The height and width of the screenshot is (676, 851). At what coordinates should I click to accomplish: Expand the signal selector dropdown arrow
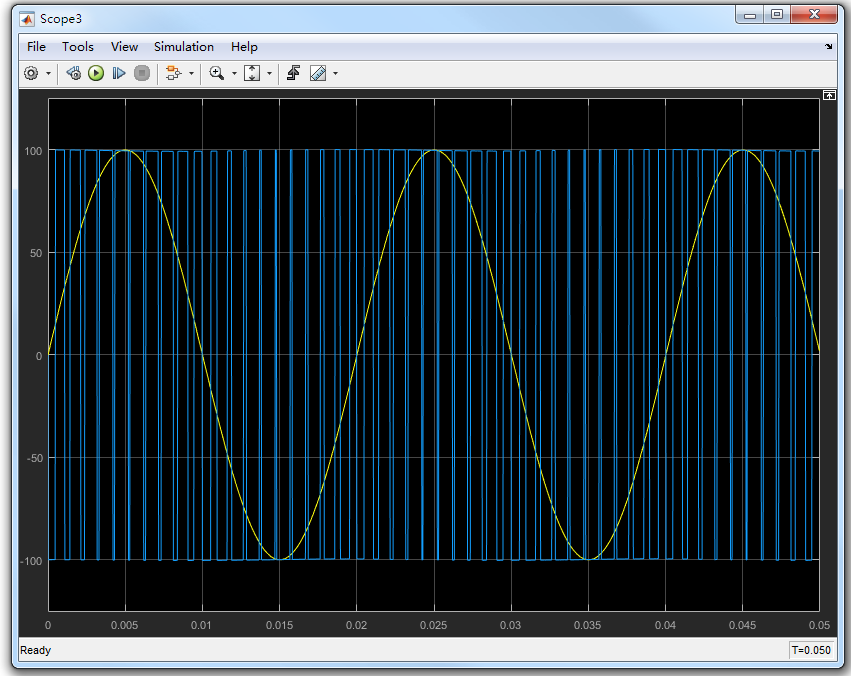click(191, 73)
